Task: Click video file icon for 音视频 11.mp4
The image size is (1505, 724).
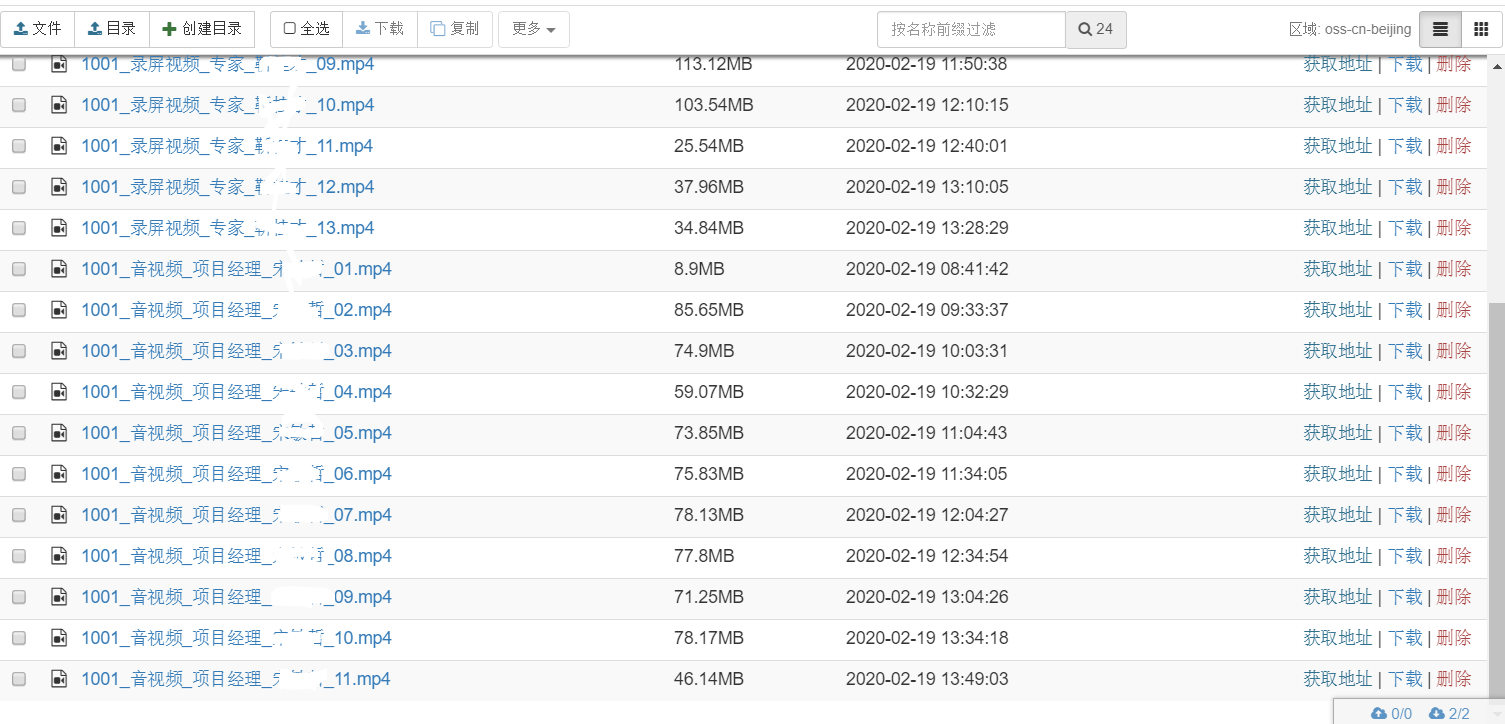Action: [x=60, y=679]
